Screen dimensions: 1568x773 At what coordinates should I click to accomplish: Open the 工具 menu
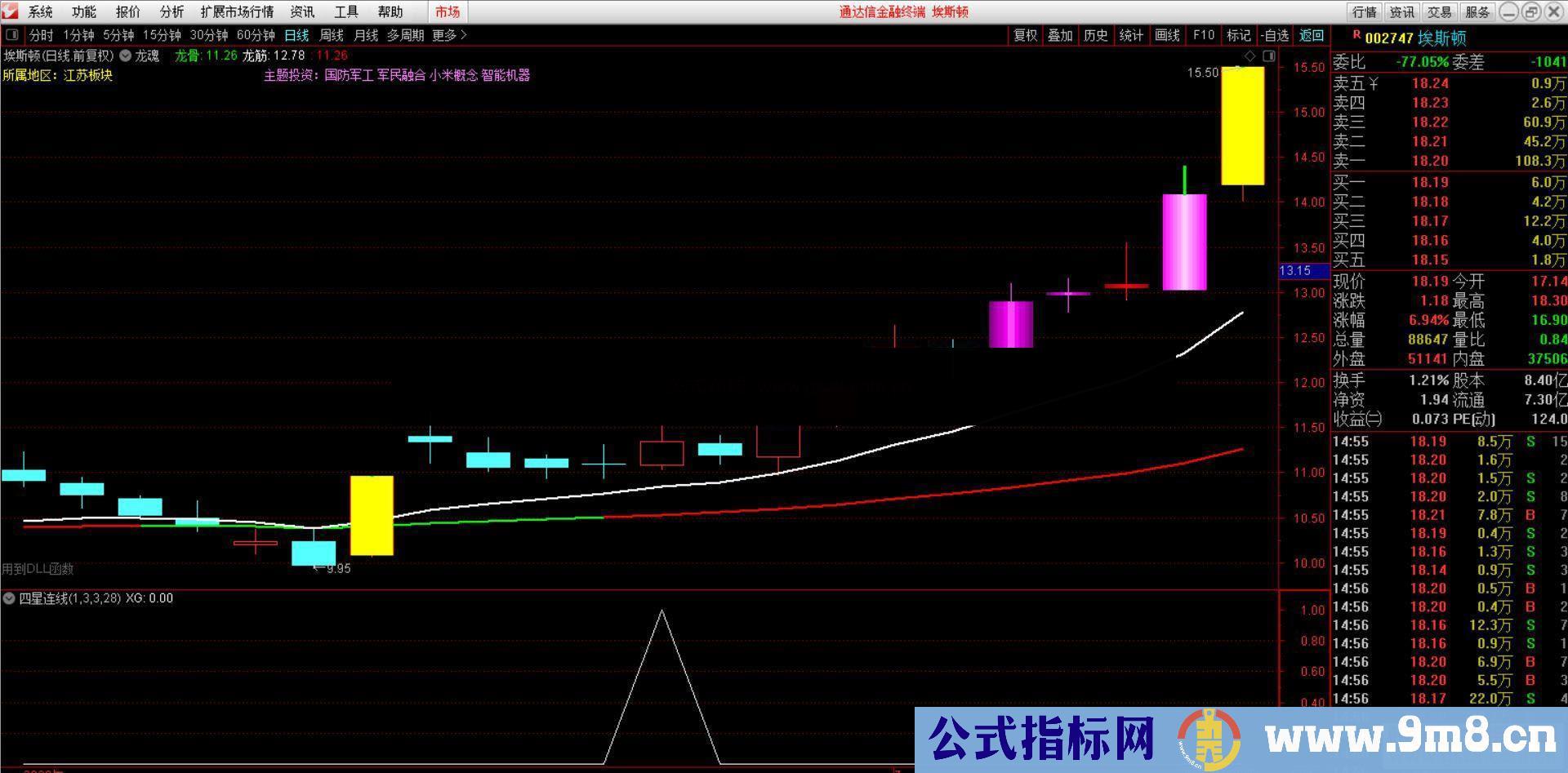[346, 11]
